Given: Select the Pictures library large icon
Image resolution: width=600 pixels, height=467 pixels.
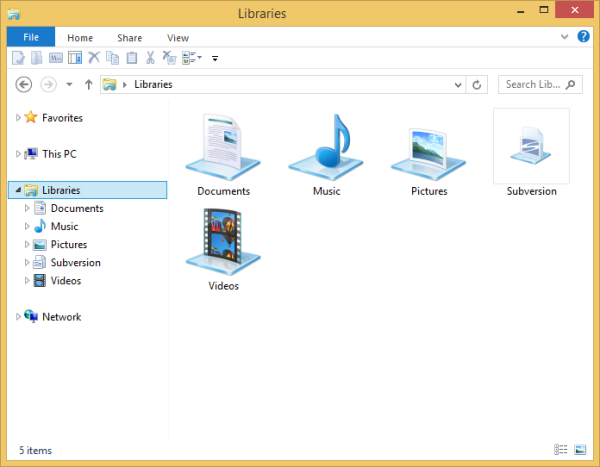Looking at the screenshot, I should [429, 153].
